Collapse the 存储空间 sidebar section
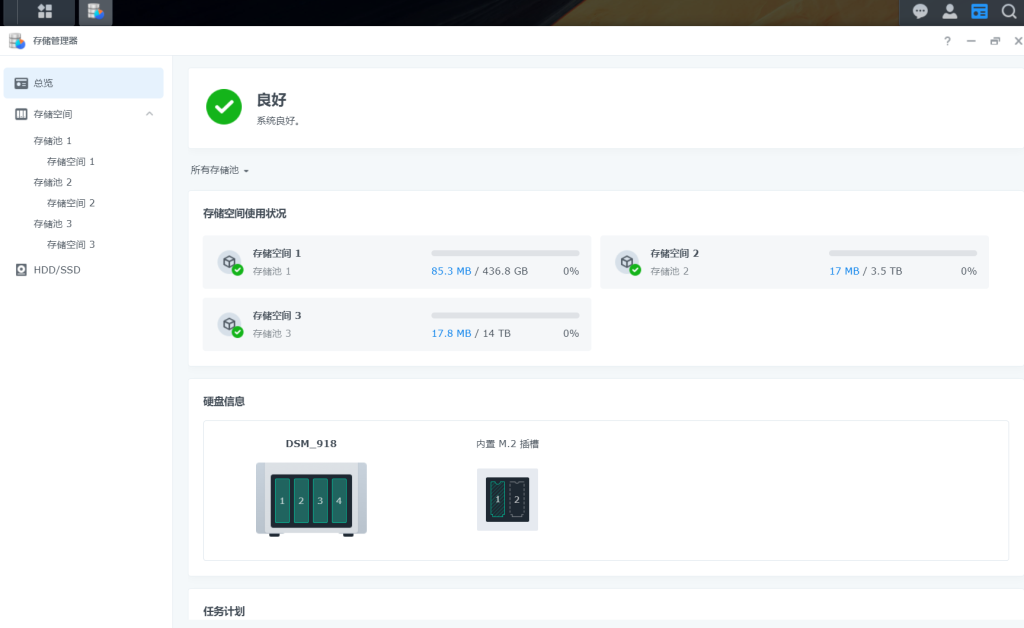This screenshot has width=1024, height=628. 149,114
